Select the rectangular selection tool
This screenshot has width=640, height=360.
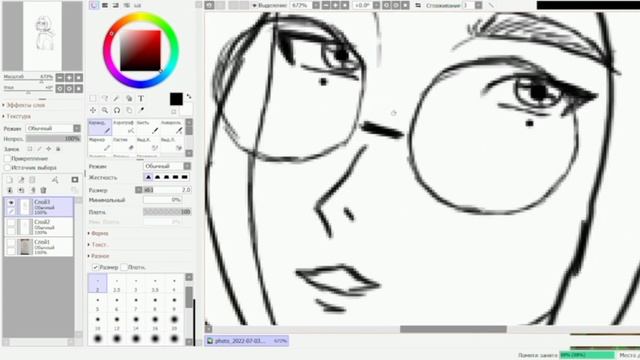coord(93,98)
